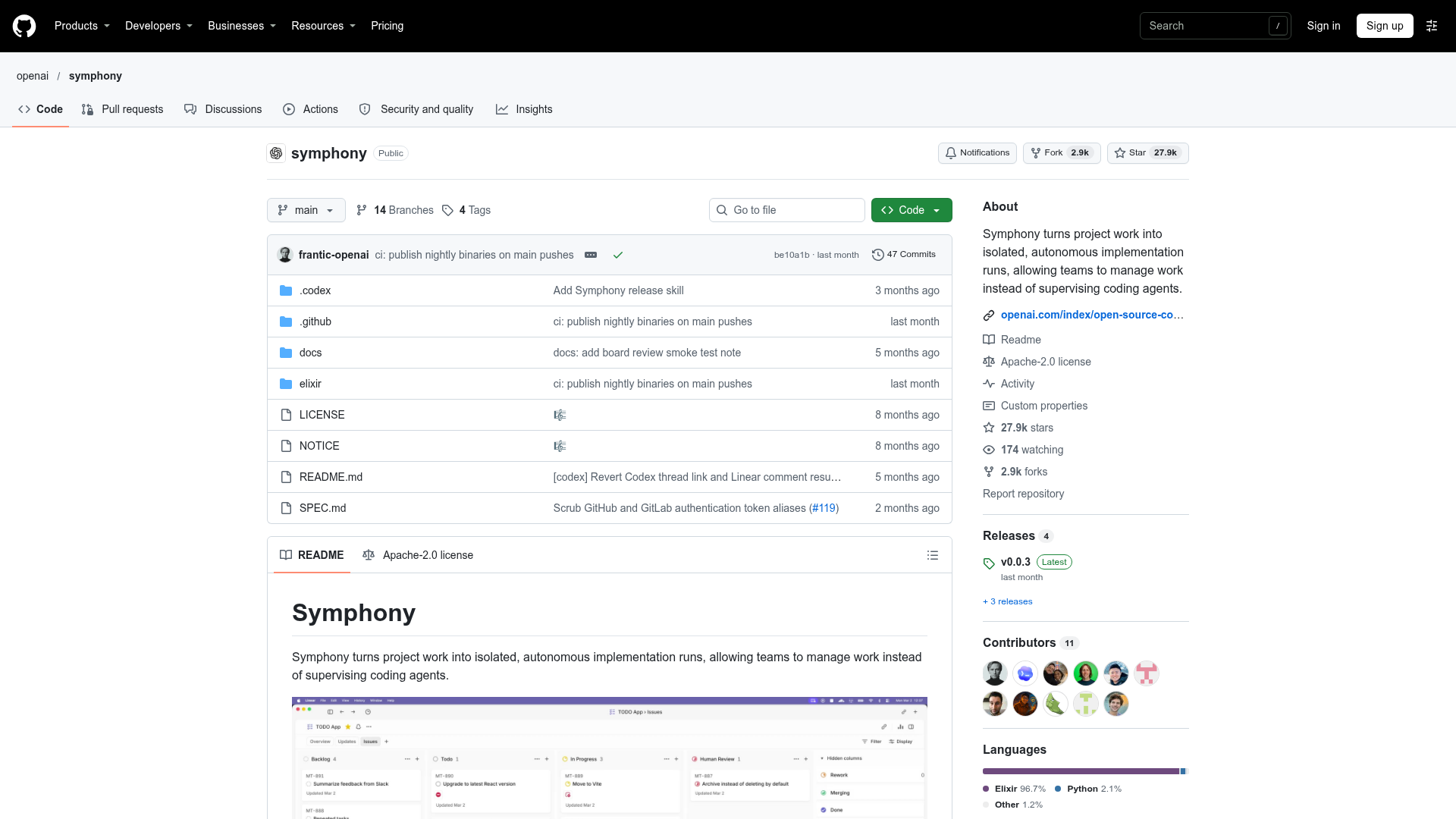1456x819 pixels.
Task: Click the Sign up button
Action: point(1385,26)
